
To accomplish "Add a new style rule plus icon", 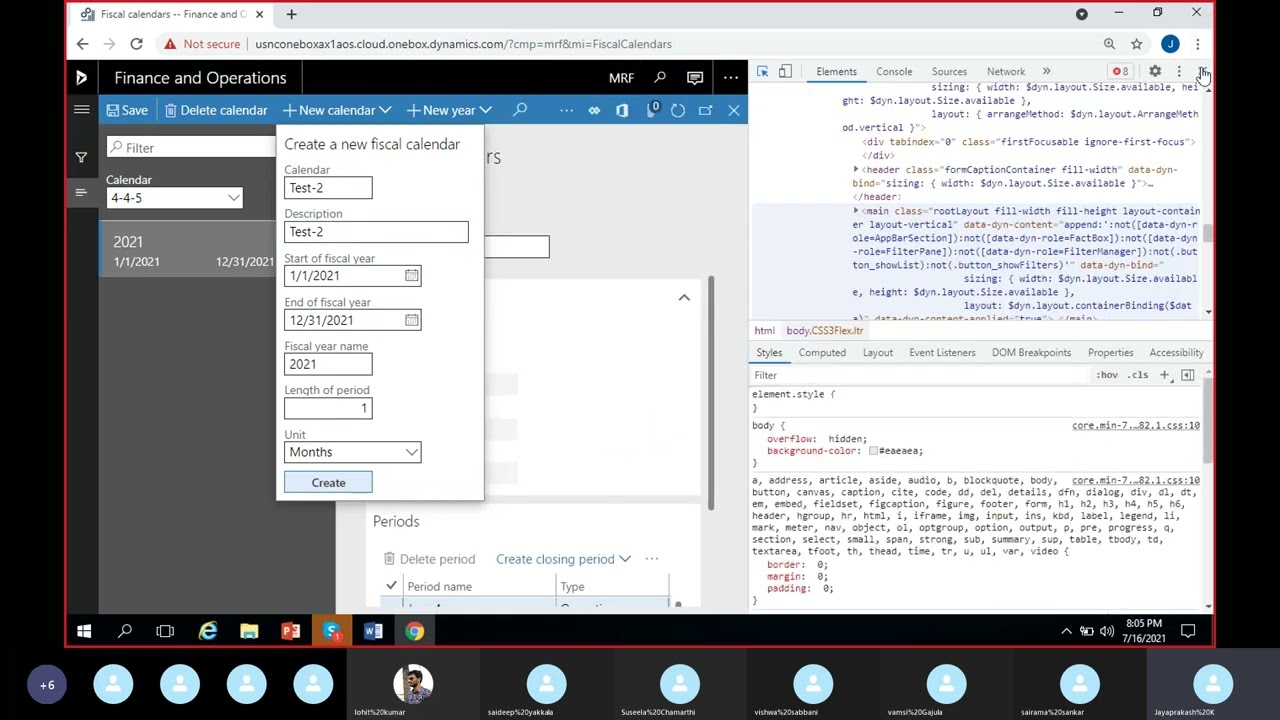I will pyautogui.click(x=1164, y=375).
